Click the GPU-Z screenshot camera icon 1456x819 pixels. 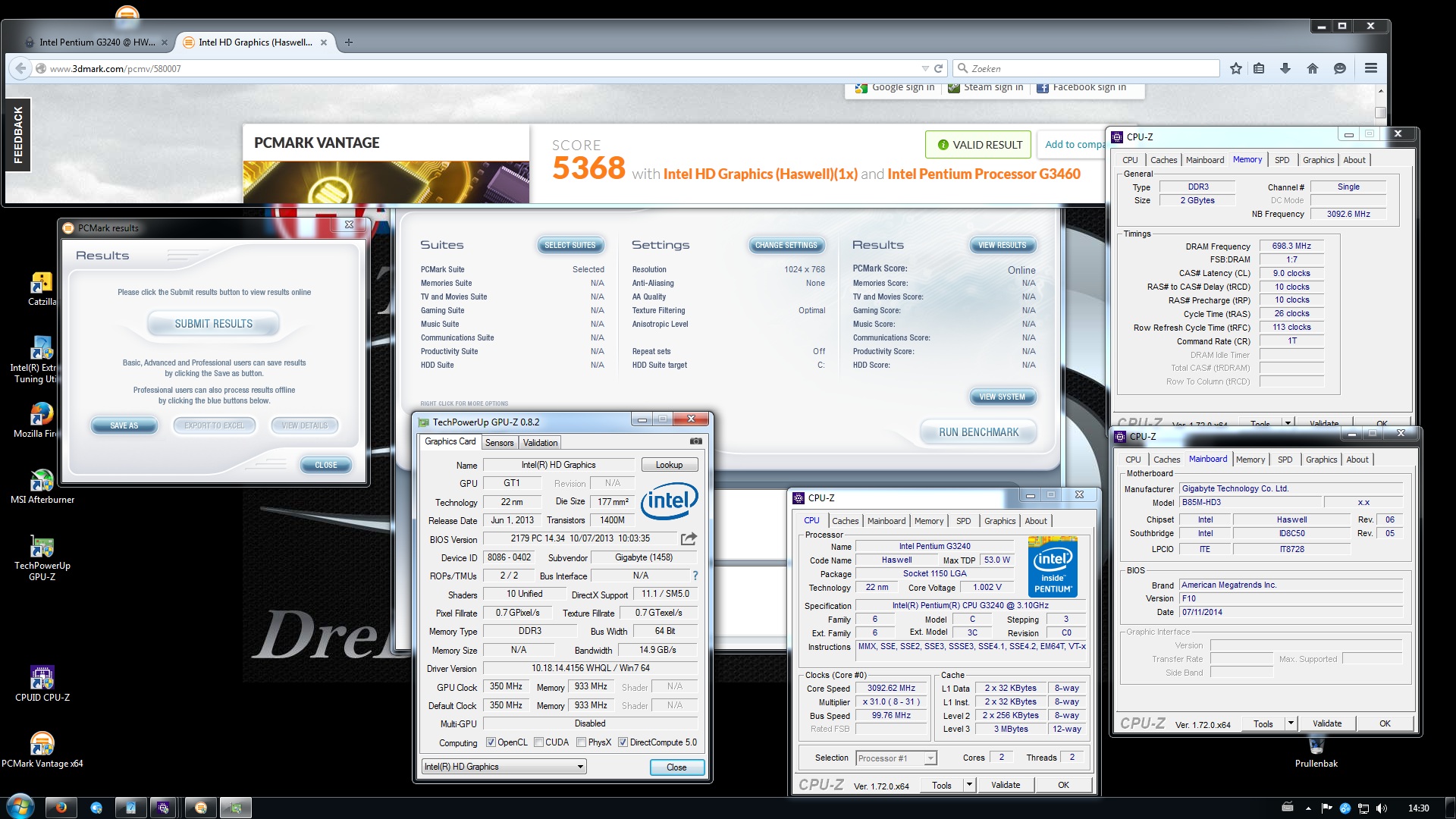[x=695, y=441]
